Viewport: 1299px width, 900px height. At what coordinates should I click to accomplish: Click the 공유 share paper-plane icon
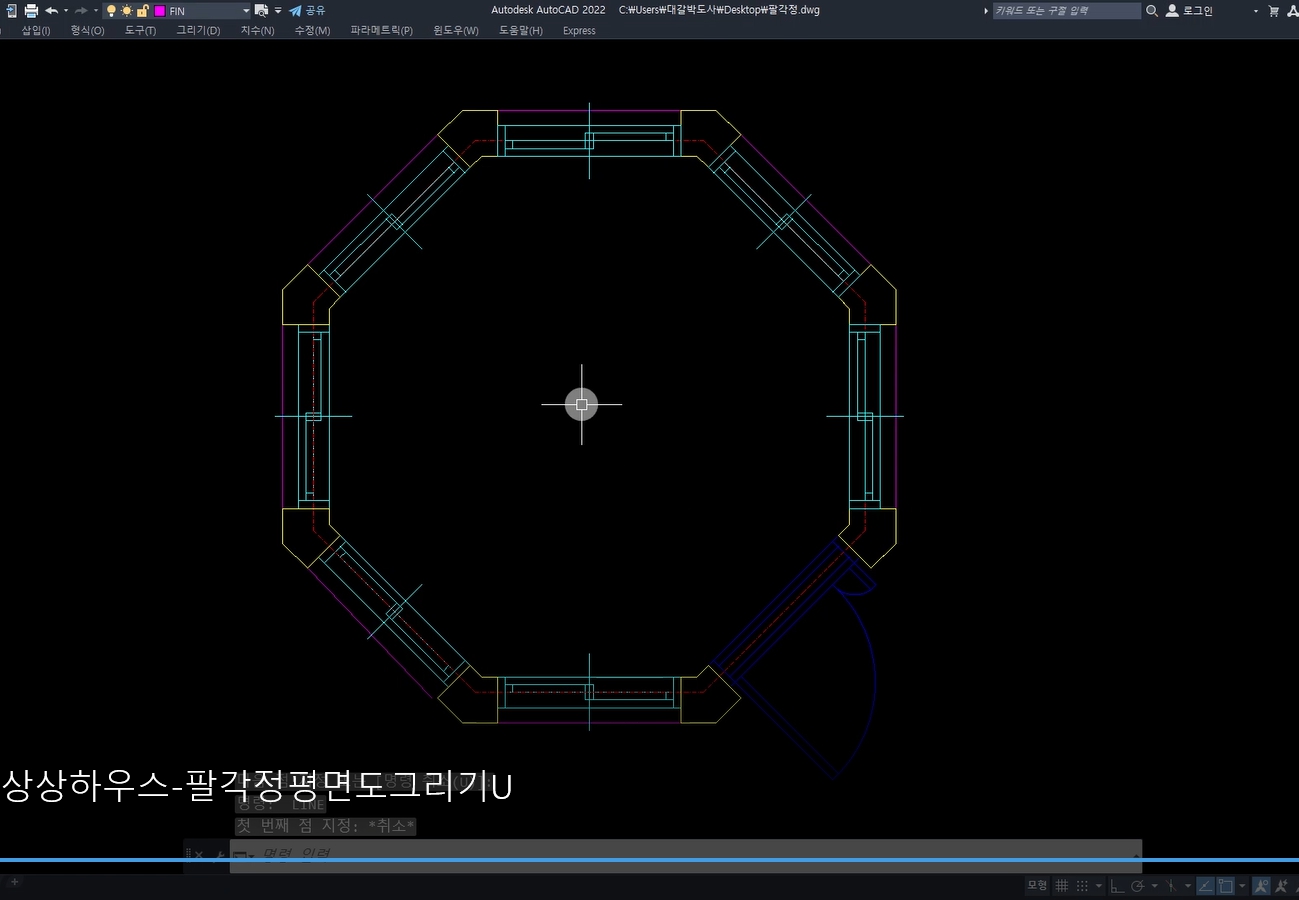point(296,11)
